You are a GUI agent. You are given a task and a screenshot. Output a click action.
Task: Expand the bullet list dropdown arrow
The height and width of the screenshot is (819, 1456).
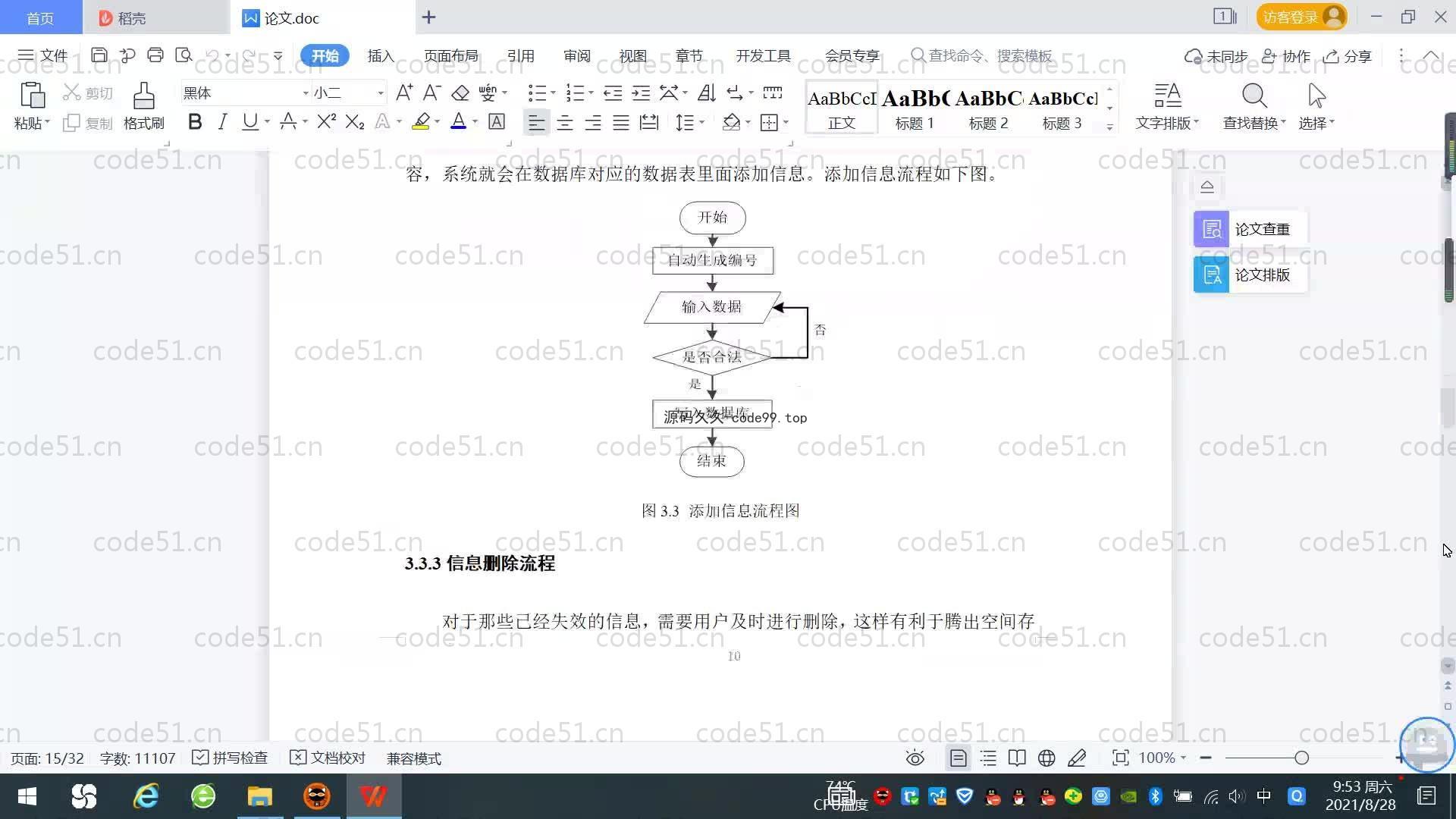pos(553,93)
